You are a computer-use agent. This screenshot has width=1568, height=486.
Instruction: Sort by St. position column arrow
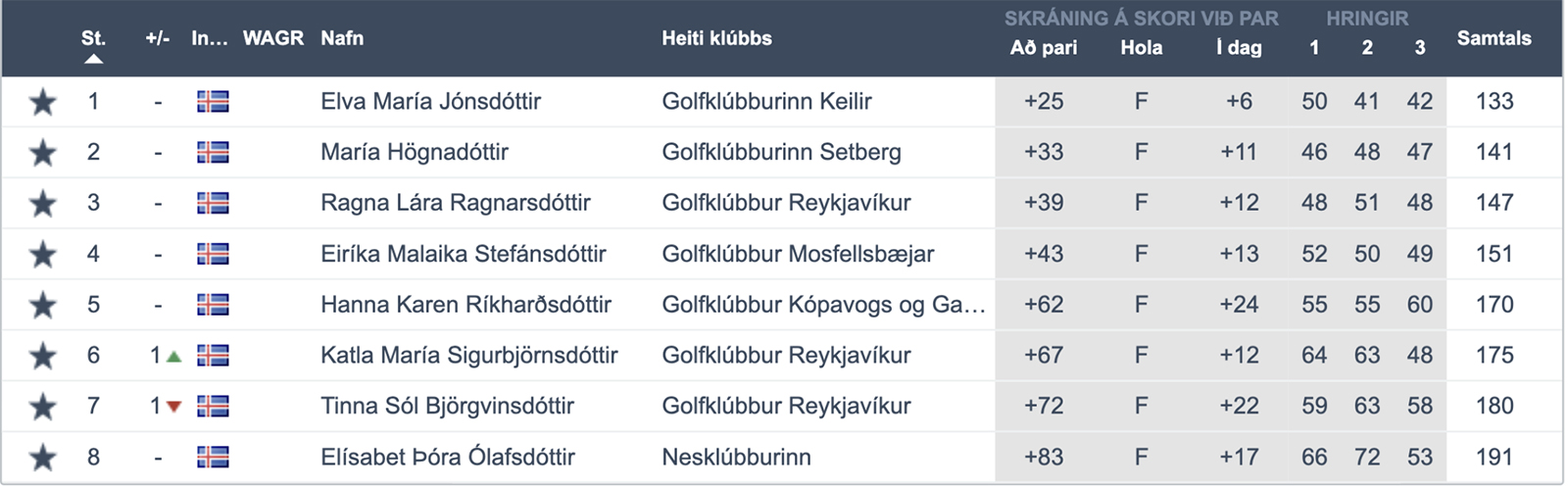click(93, 59)
